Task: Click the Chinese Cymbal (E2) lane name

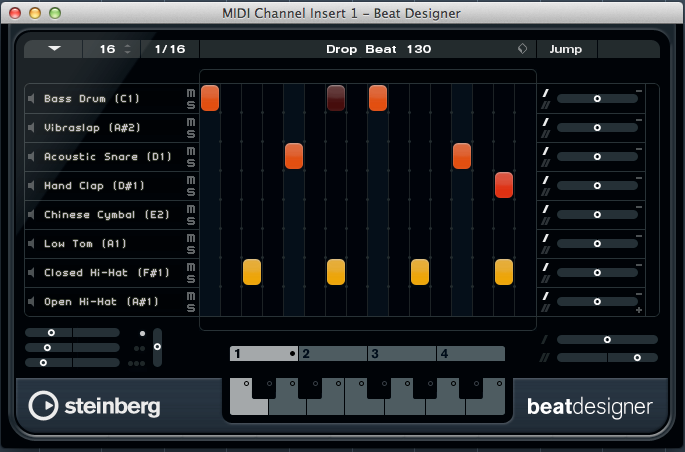Action: tap(107, 215)
